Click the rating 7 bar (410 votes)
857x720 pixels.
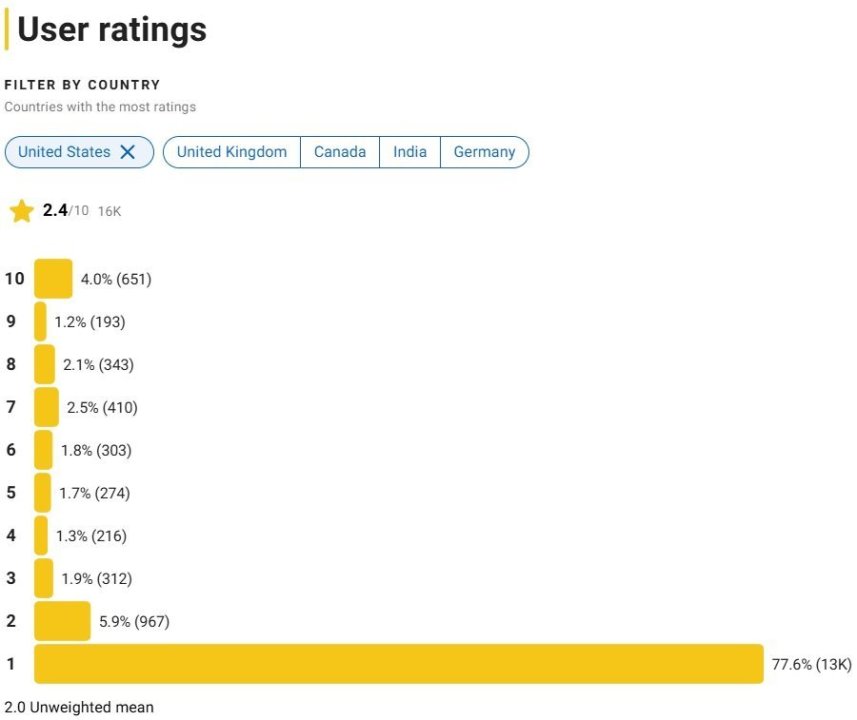(x=46, y=407)
